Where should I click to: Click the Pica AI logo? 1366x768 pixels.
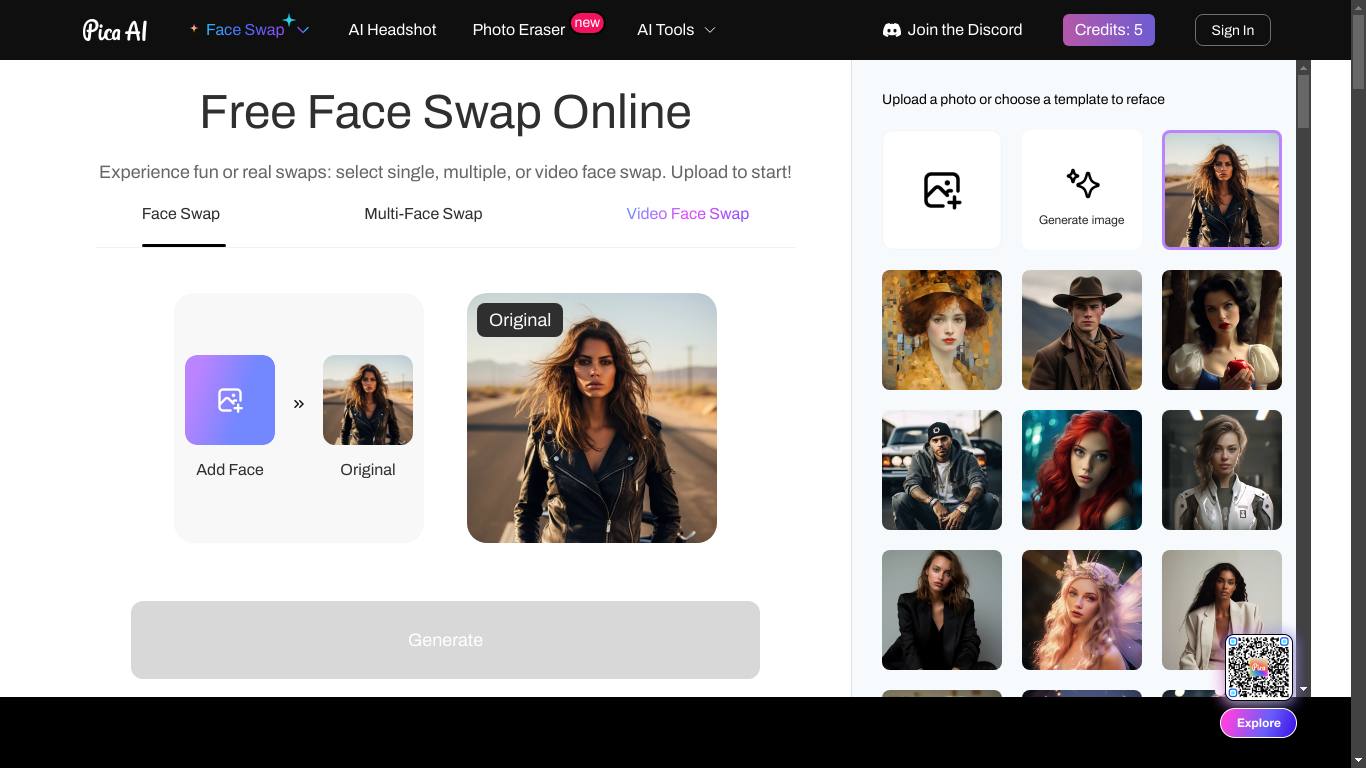(x=115, y=30)
